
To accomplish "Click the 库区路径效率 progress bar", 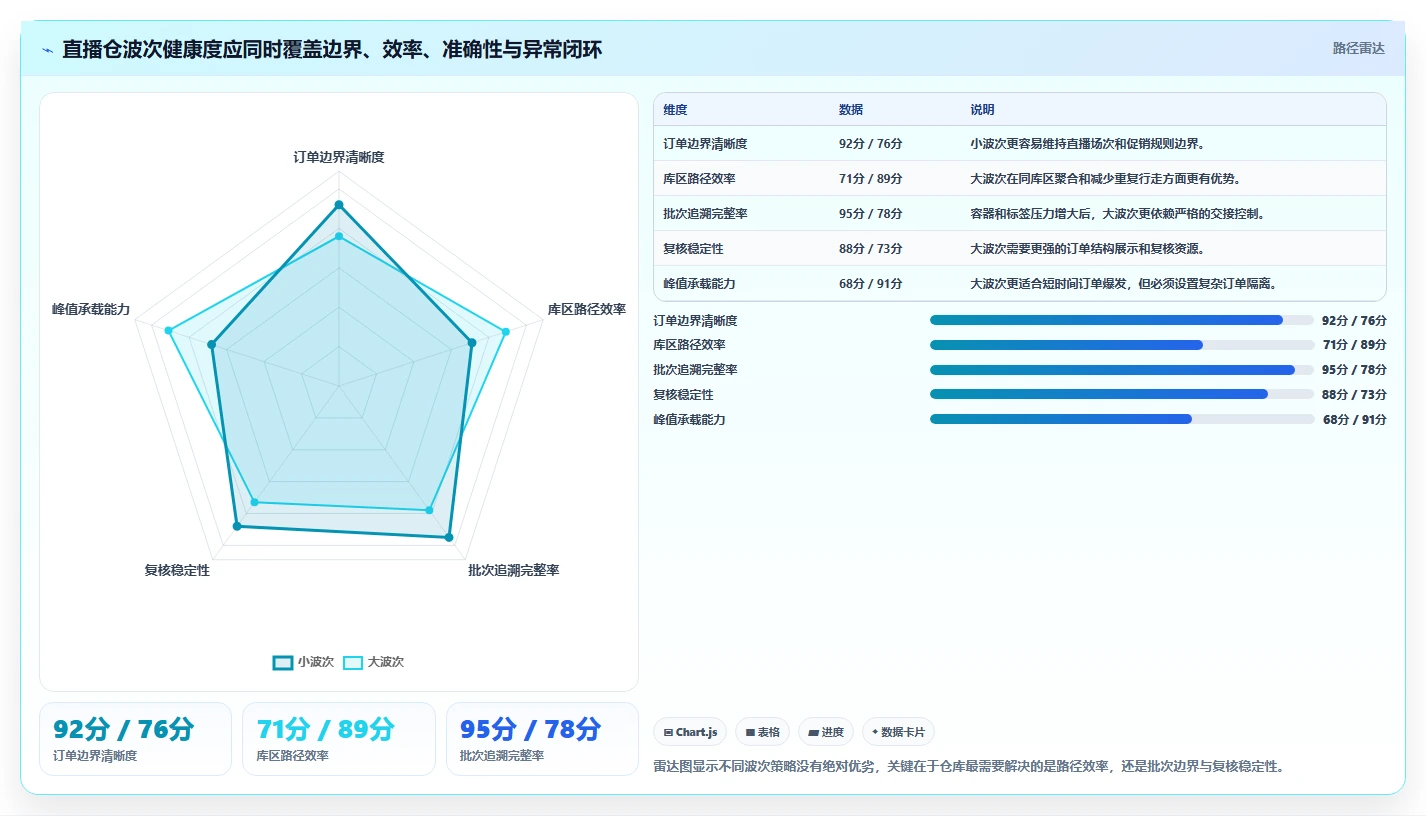I will (x=1122, y=345).
